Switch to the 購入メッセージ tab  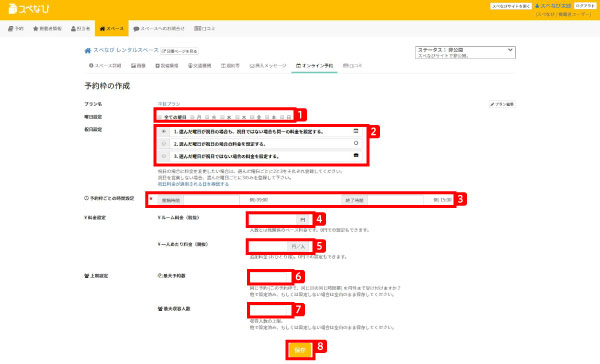(x=268, y=66)
